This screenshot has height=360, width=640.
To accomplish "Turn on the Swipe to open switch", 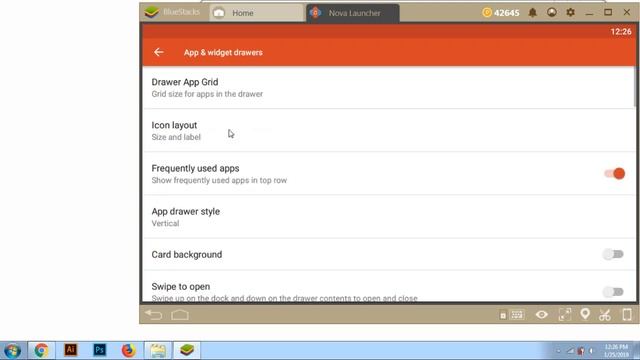I will coord(613,292).
